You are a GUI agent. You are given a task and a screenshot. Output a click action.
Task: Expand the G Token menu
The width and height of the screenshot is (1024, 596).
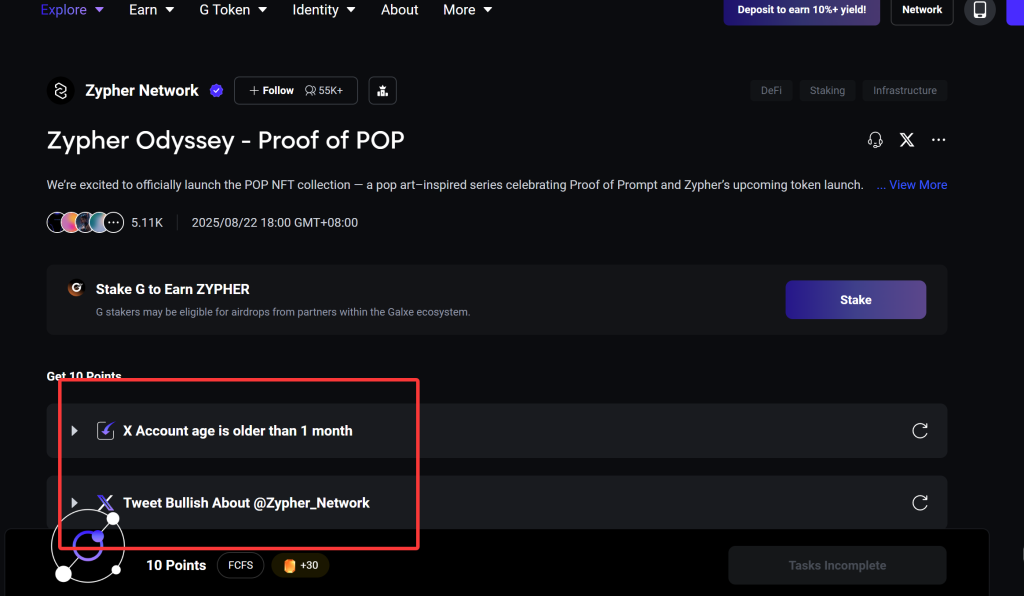coord(233,10)
